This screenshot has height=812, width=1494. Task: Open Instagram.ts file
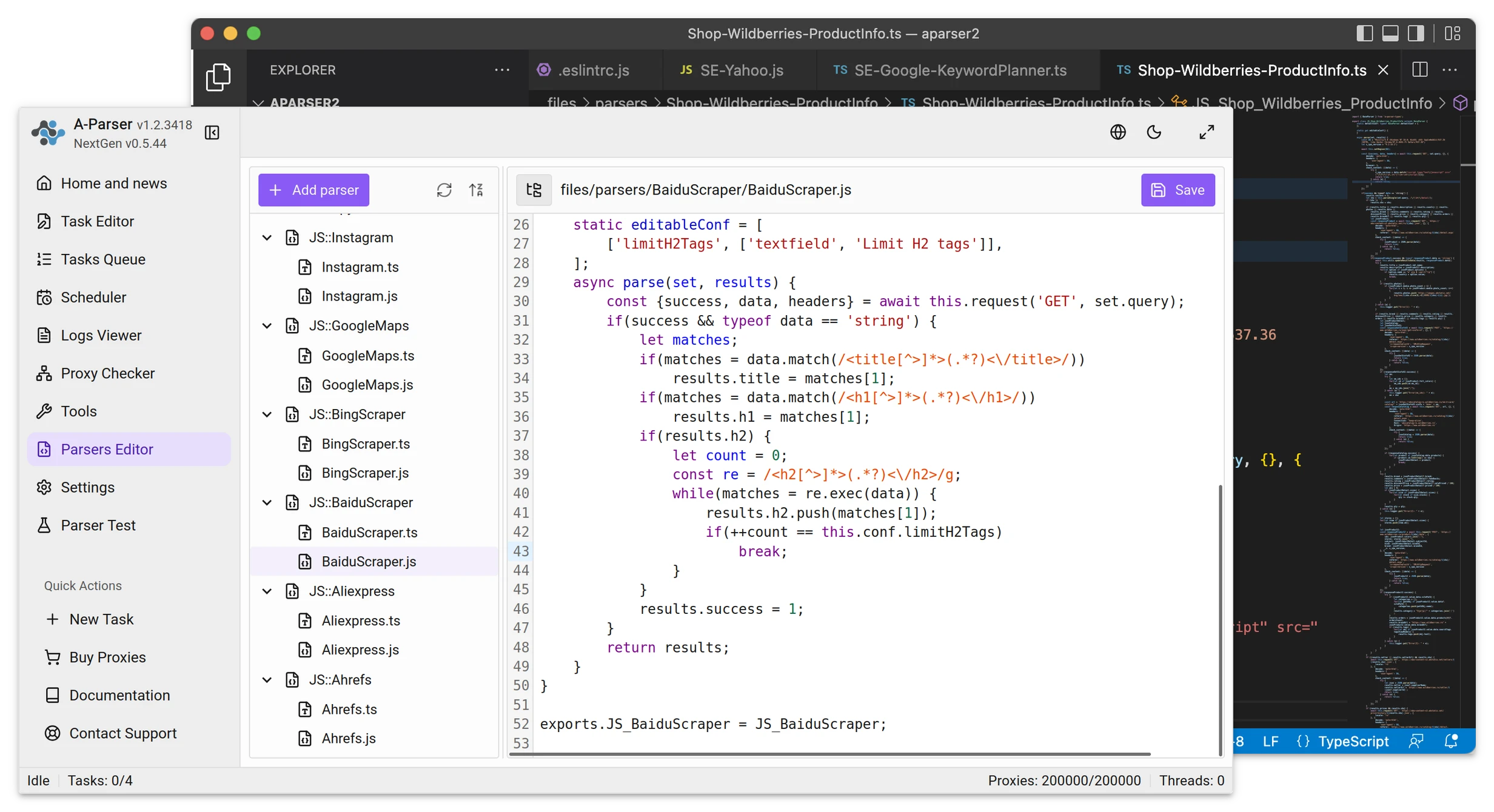[374, 267]
